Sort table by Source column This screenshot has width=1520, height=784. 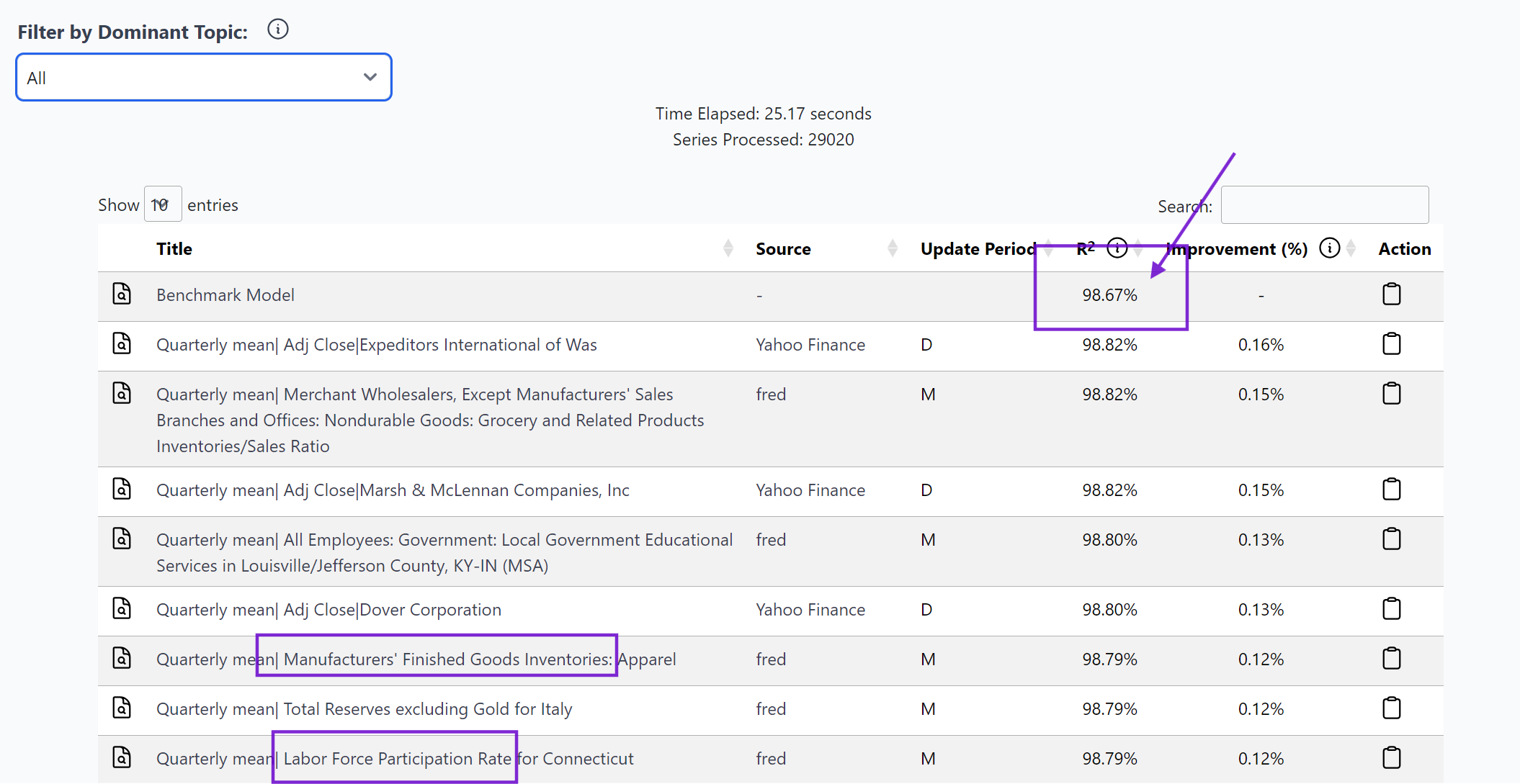(x=893, y=248)
